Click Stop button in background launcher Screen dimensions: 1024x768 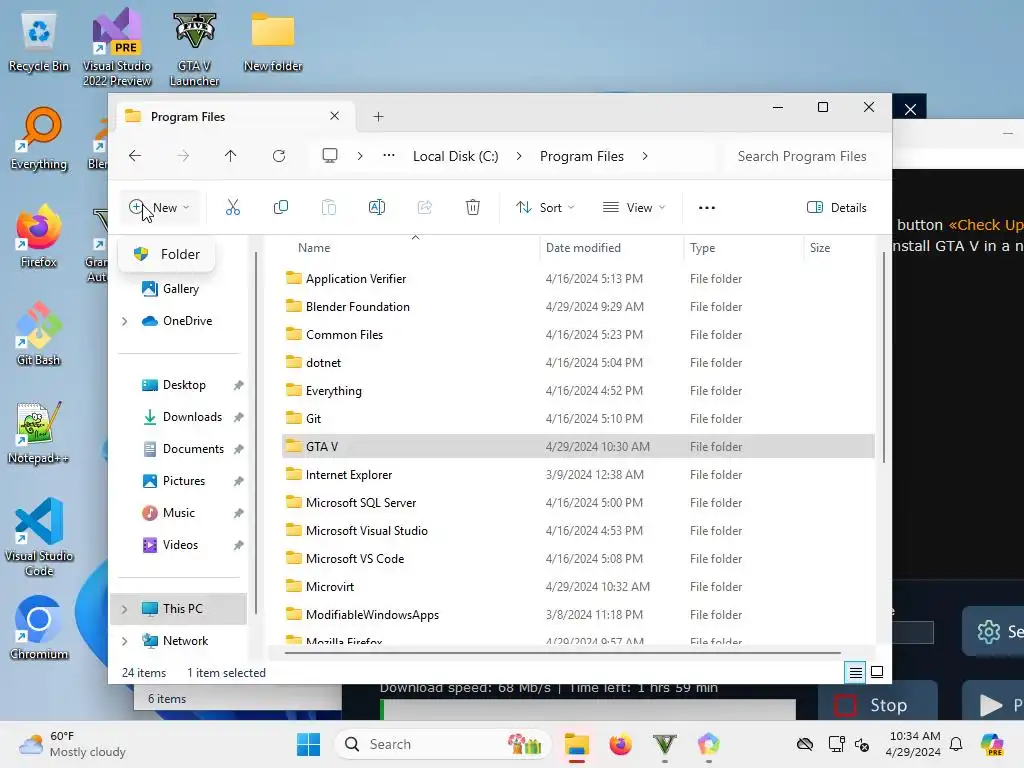877,705
